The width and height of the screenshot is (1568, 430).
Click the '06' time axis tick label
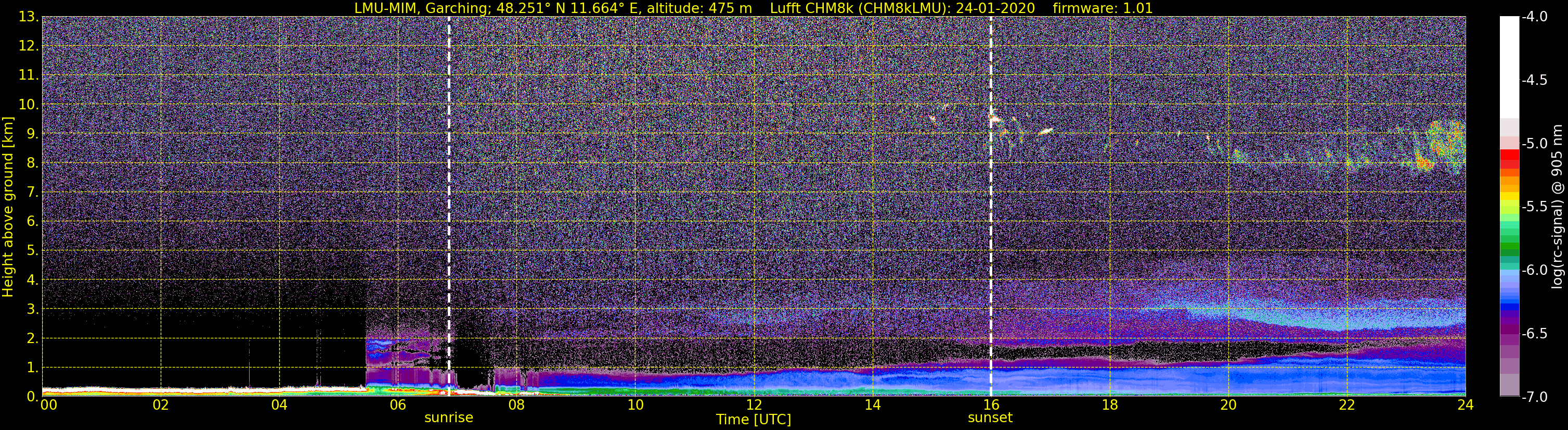point(398,405)
